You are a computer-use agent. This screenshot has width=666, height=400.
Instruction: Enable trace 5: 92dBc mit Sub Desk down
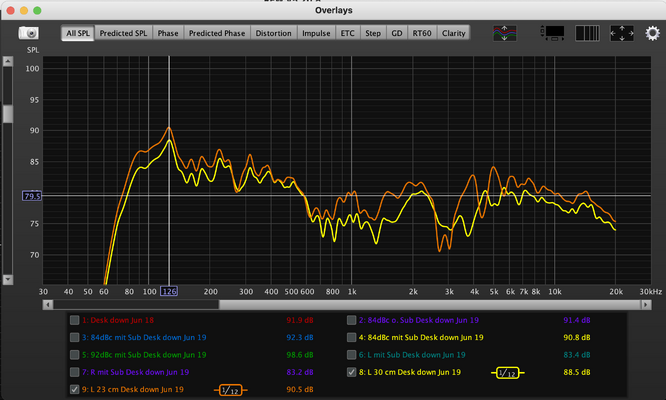[74, 355]
